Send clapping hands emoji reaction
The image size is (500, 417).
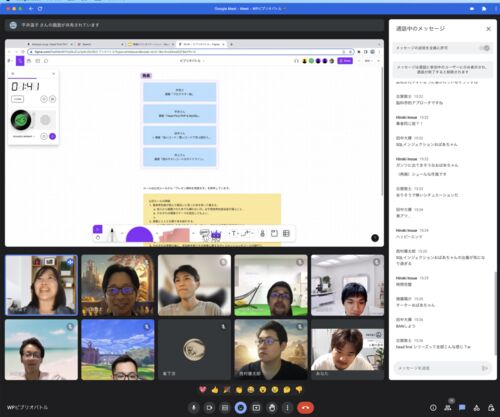click(239, 389)
